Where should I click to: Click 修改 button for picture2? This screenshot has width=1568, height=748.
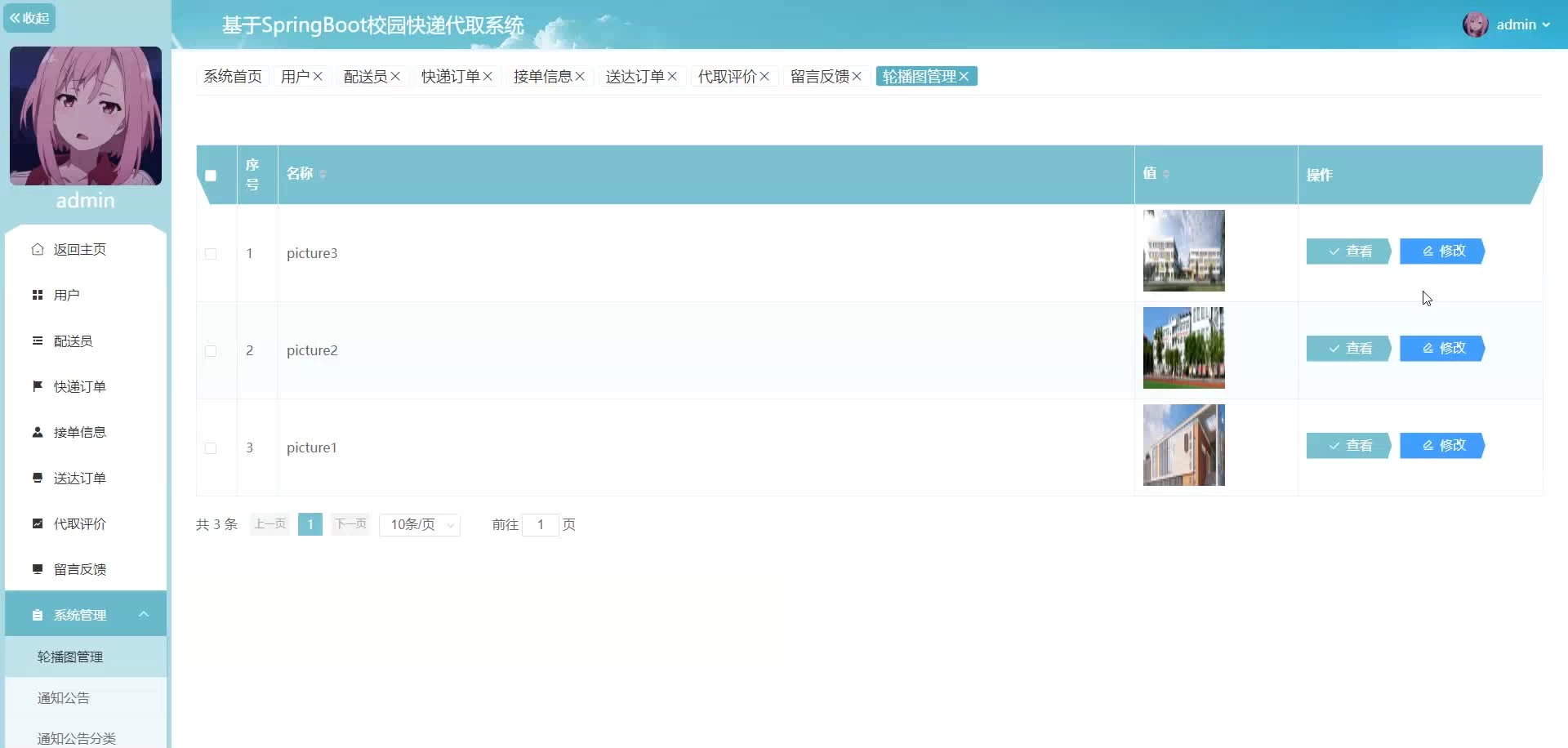click(x=1442, y=349)
